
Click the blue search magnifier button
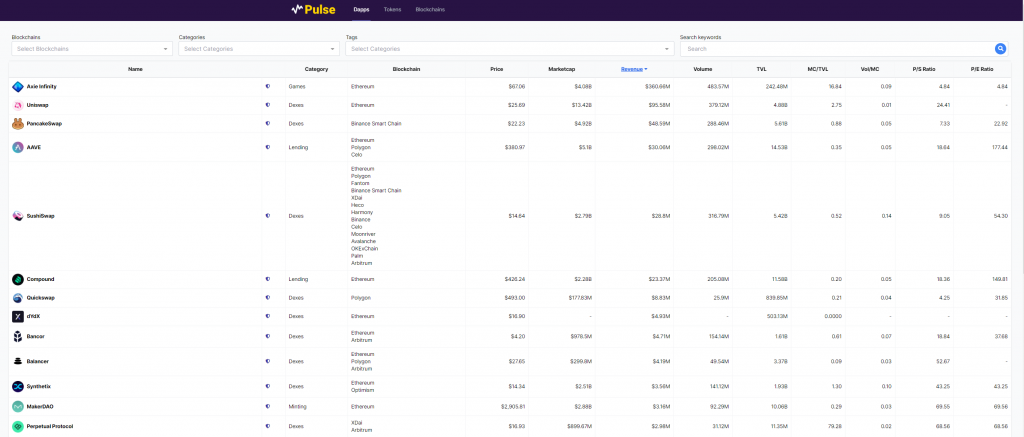click(1000, 48)
